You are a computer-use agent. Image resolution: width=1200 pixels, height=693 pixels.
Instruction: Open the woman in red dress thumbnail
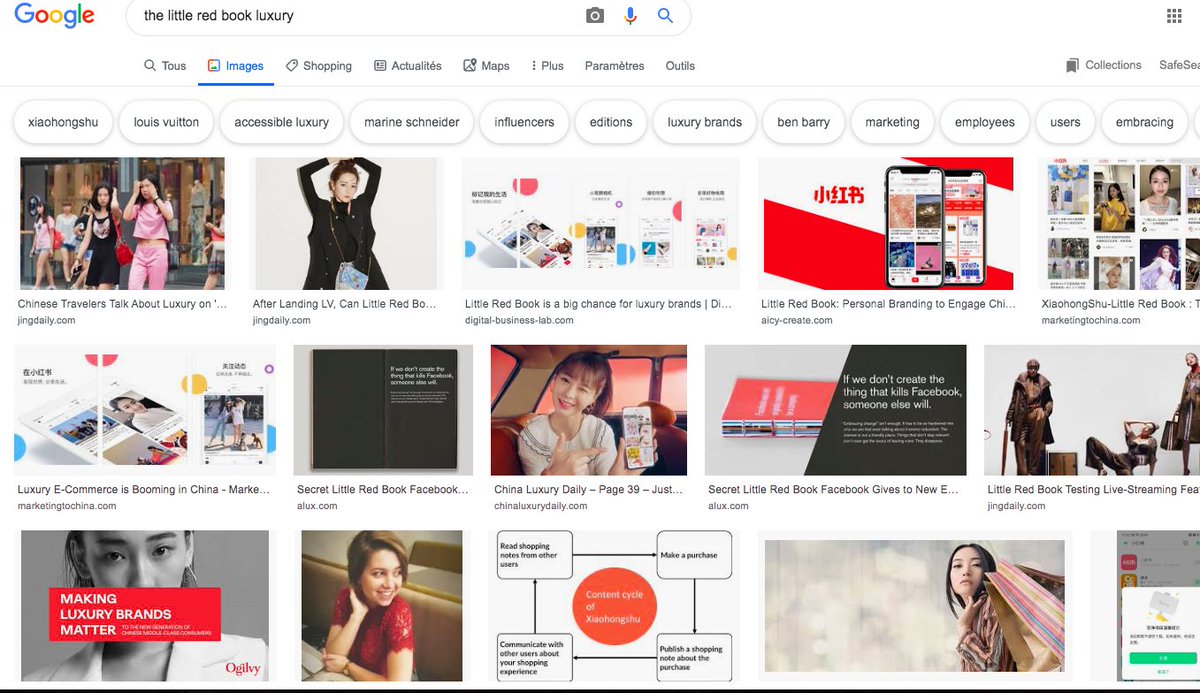coord(382,606)
